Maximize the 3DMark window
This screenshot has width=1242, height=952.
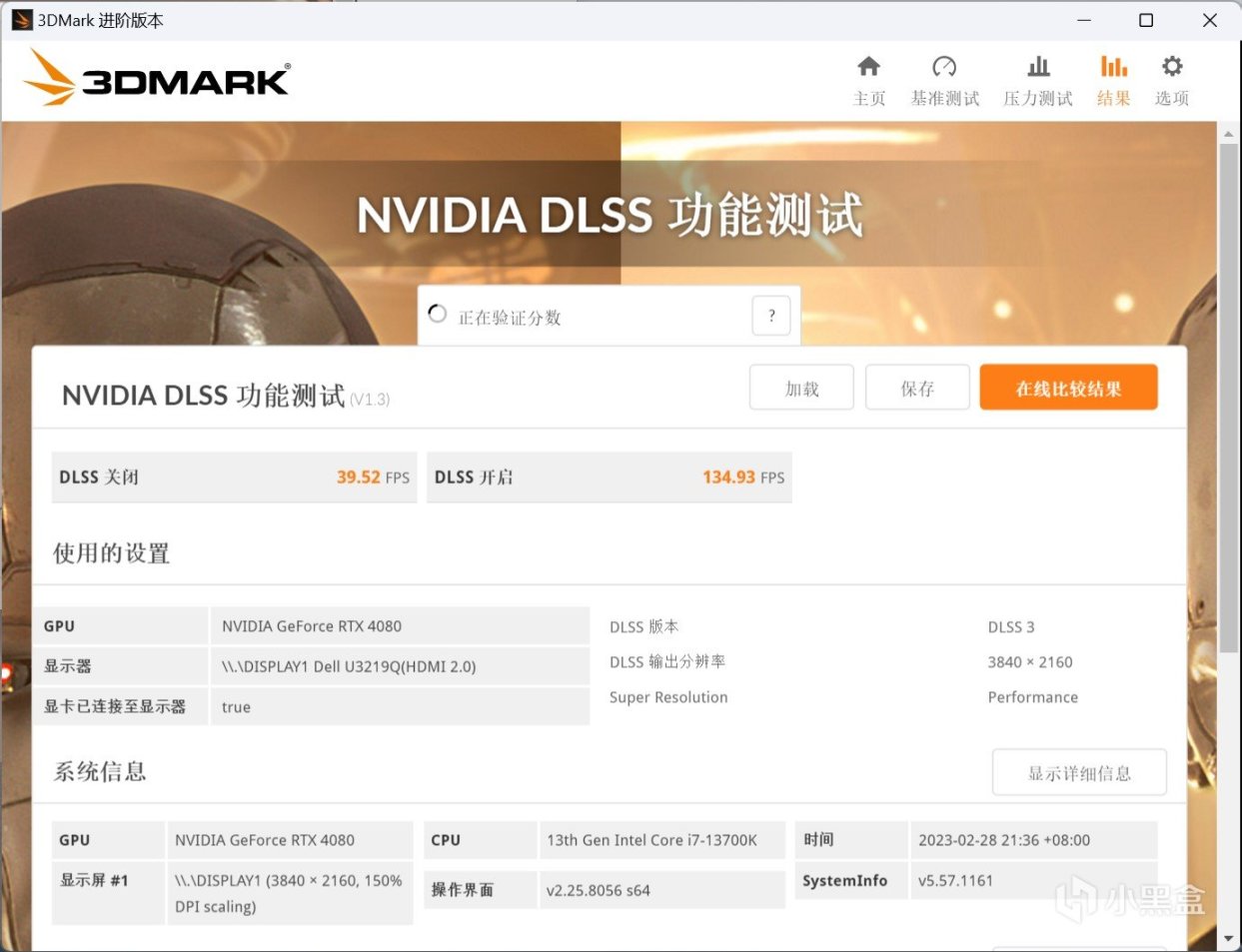click(1146, 20)
